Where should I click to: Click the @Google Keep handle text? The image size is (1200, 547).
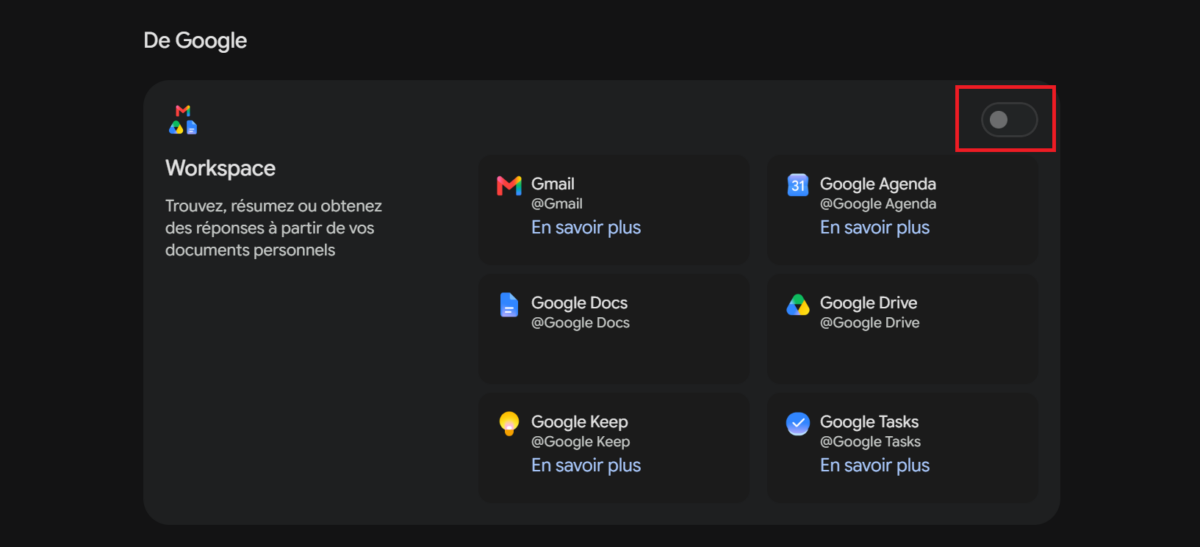[x=581, y=441]
